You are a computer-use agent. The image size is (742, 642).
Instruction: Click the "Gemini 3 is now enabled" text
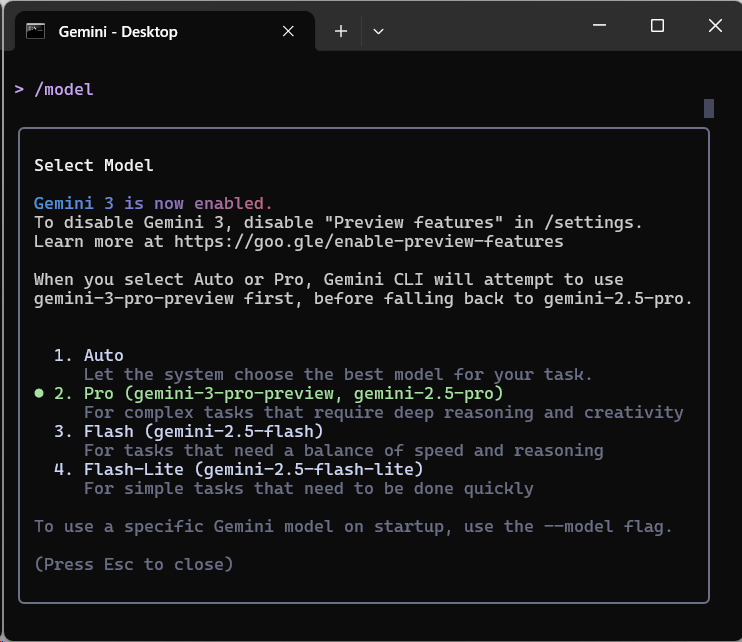pos(153,203)
